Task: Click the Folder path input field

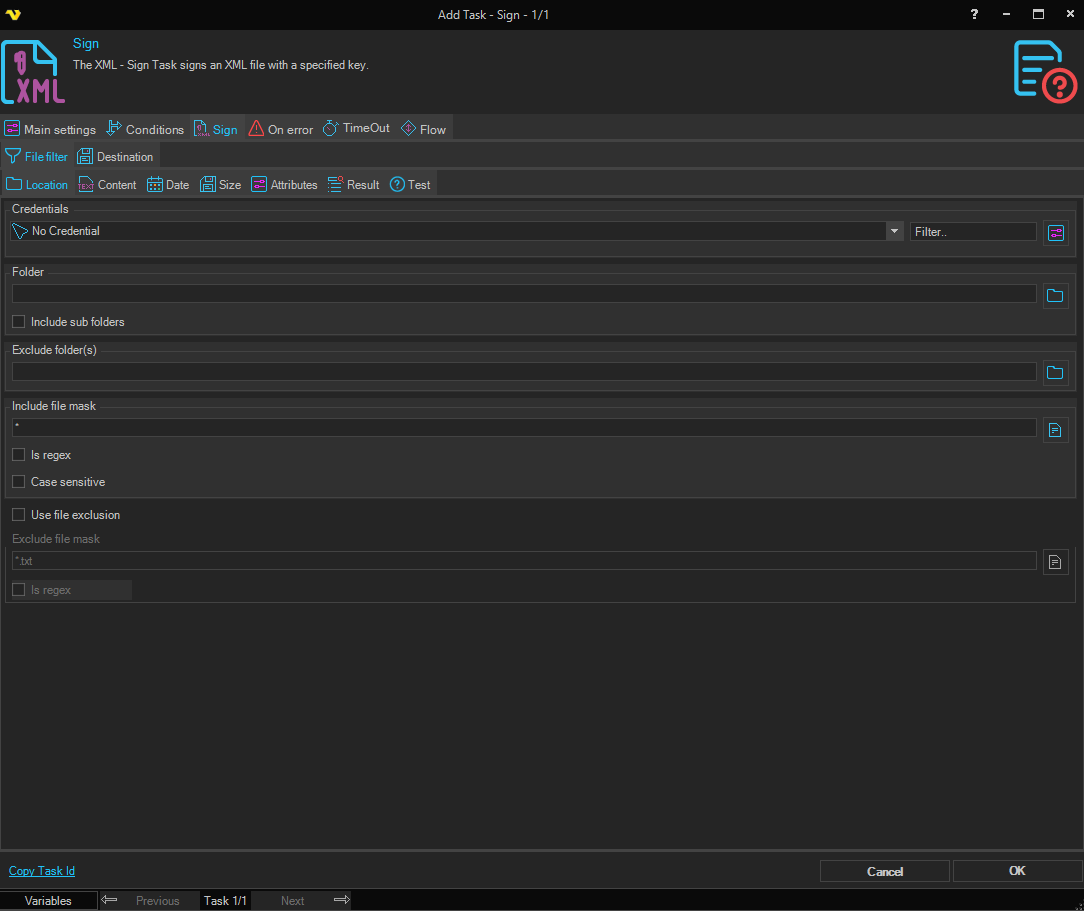Action: (x=523, y=294)
